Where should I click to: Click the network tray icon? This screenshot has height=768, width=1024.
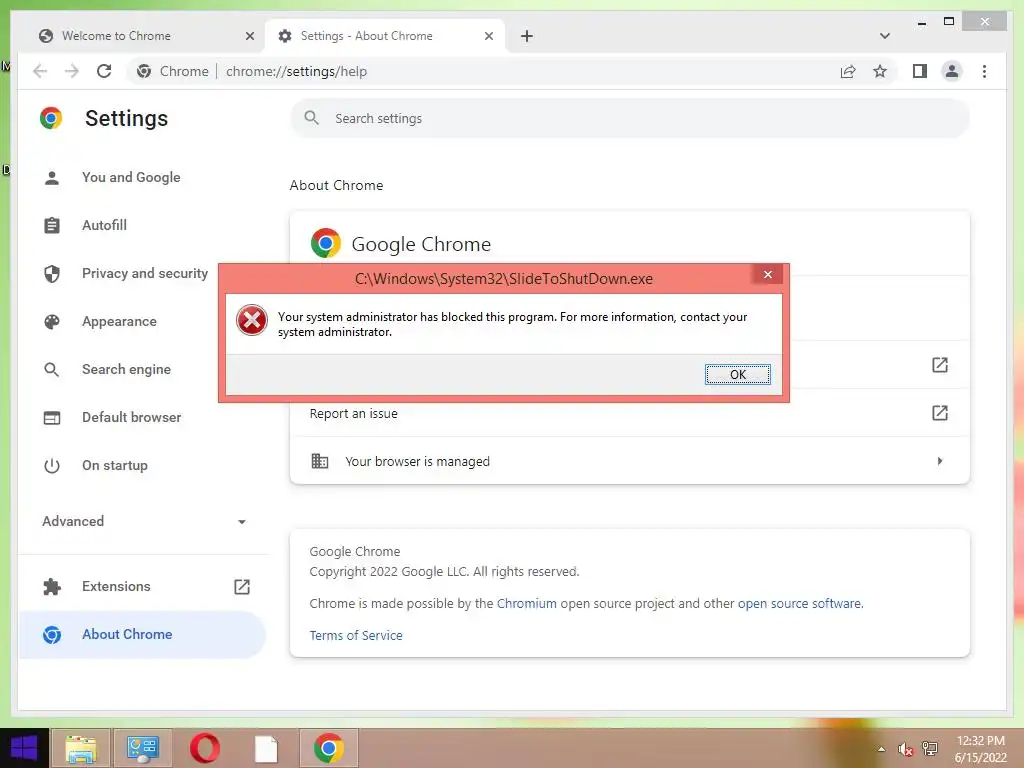(929, 749)
